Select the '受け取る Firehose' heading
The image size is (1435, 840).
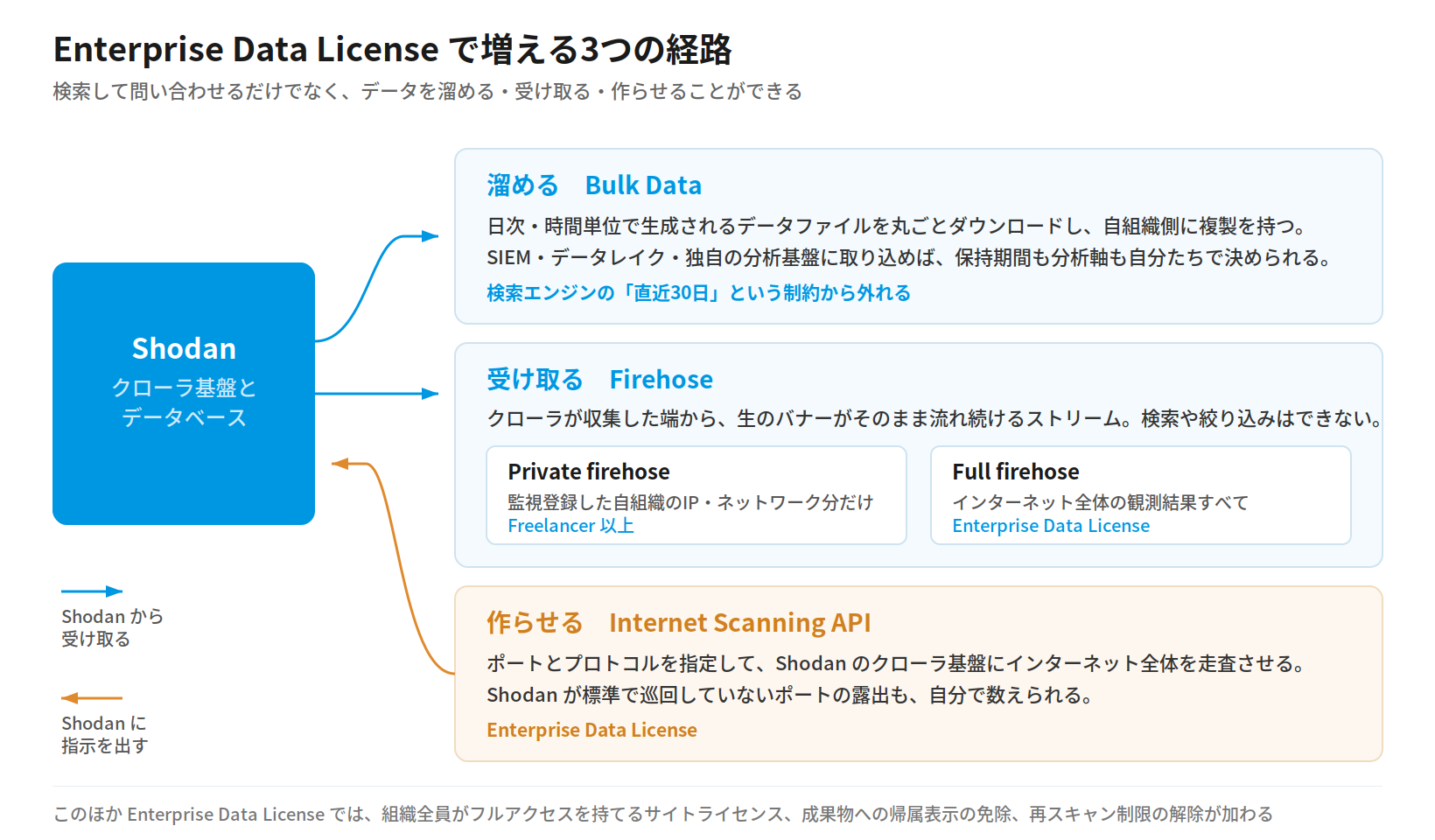click(x=600, y=380)
